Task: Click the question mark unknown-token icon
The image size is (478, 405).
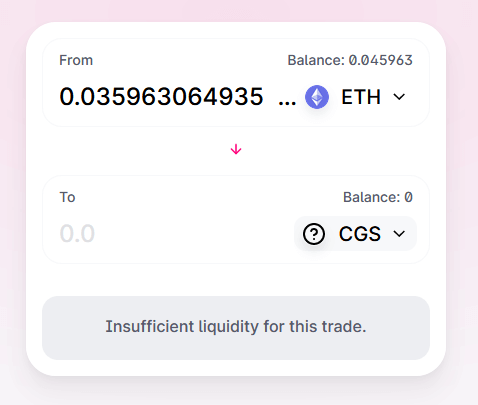Action: click(314, 234)
